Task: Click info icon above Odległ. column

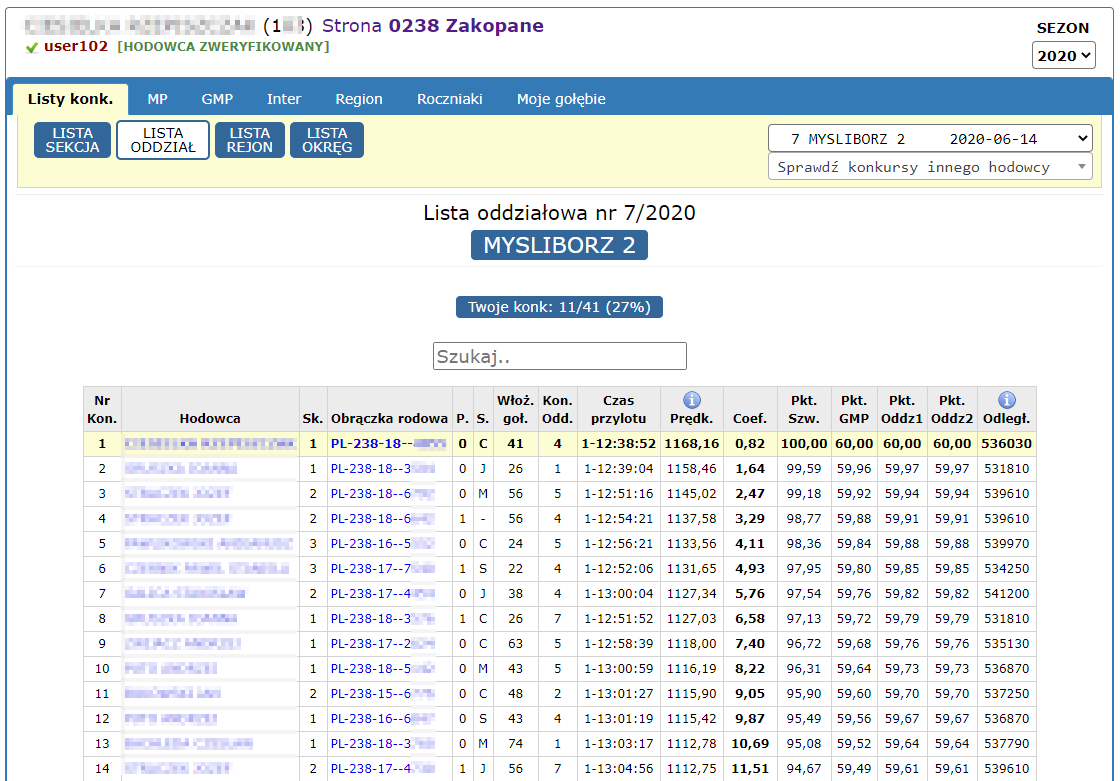Action: point(1006,400)
